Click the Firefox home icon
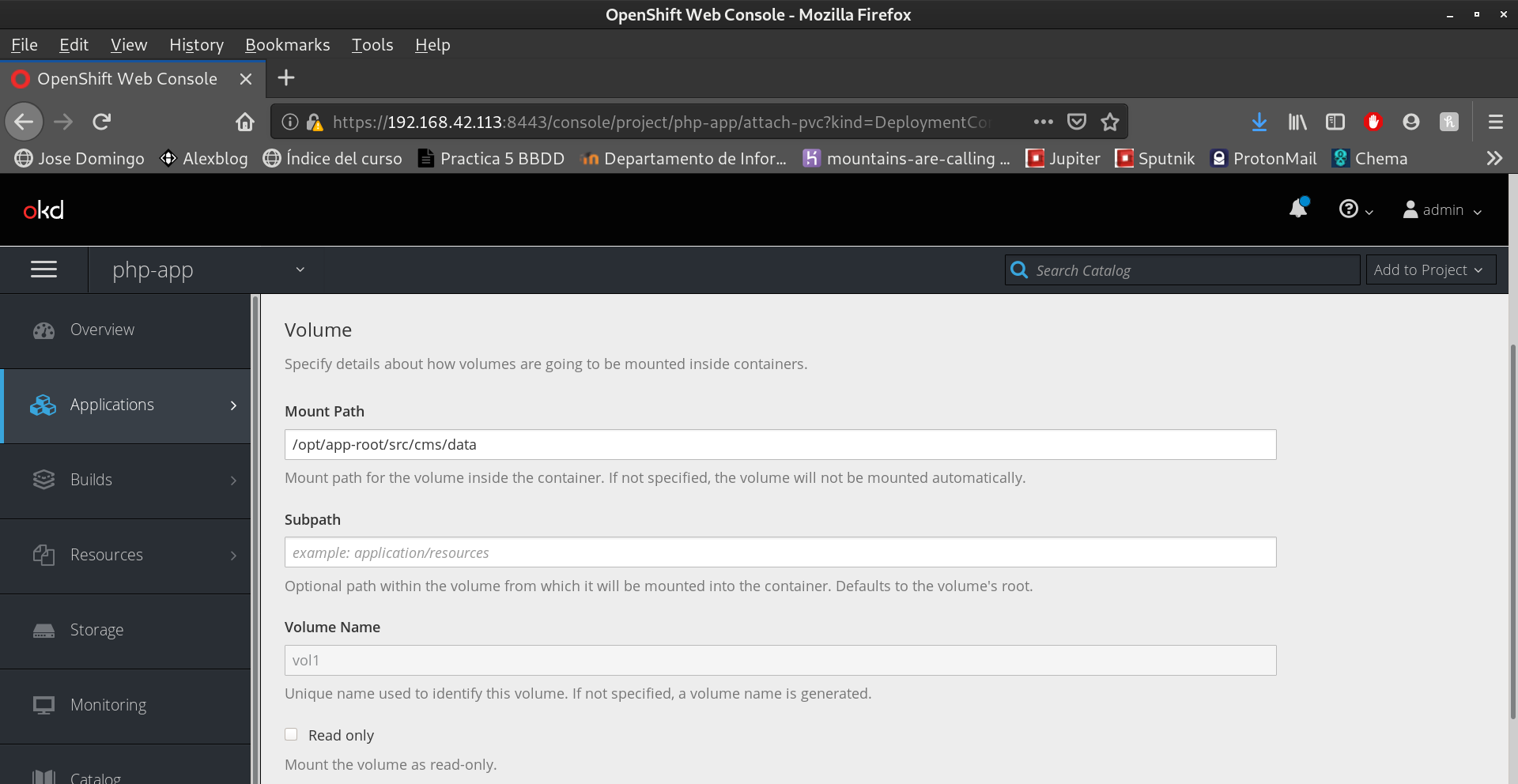The width and height of the screenshot is (1518, 784). [x=245, y=122]
